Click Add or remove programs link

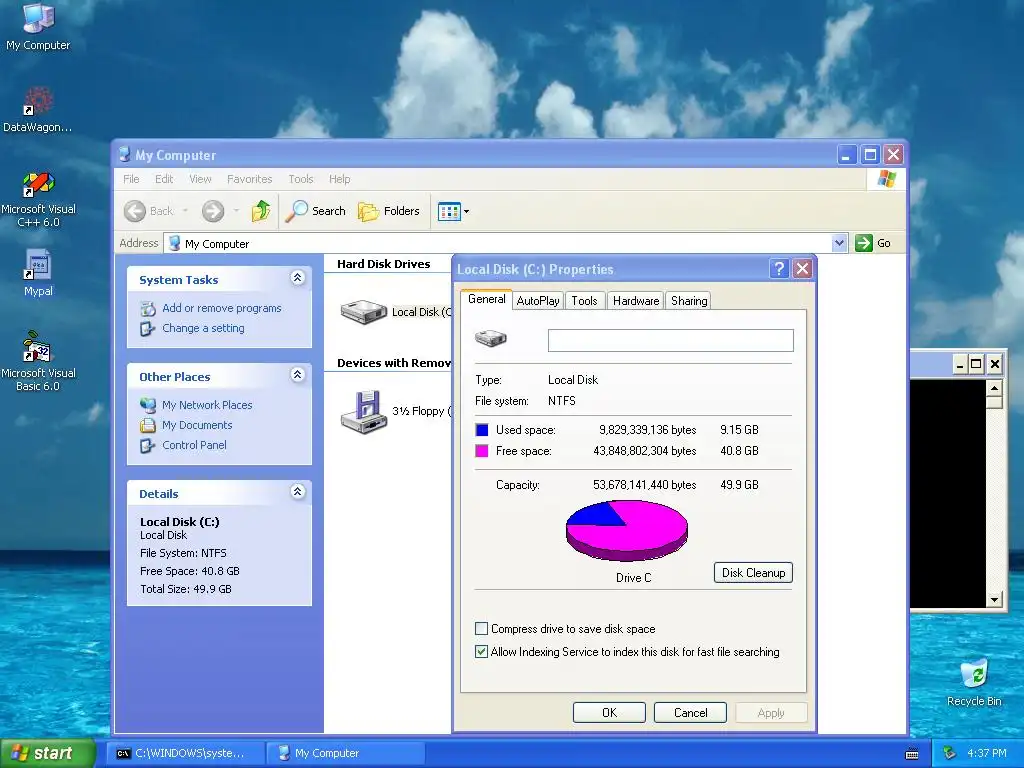(x=222, y=308)
